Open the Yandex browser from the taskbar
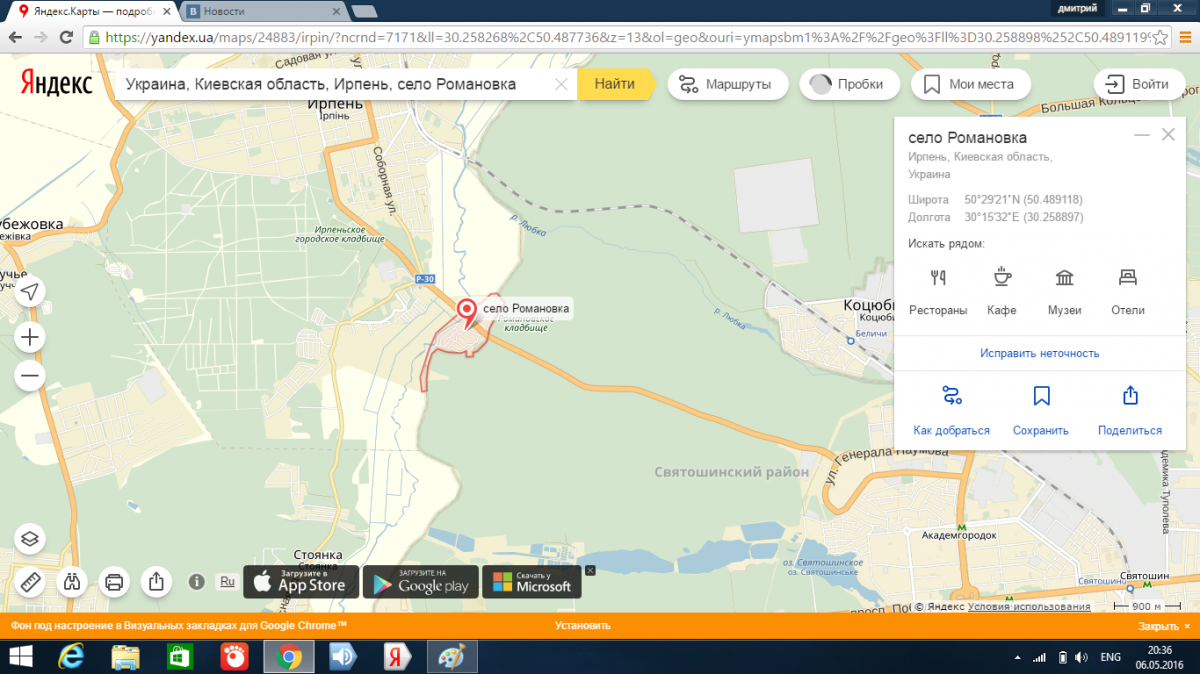 coord(397,657)
